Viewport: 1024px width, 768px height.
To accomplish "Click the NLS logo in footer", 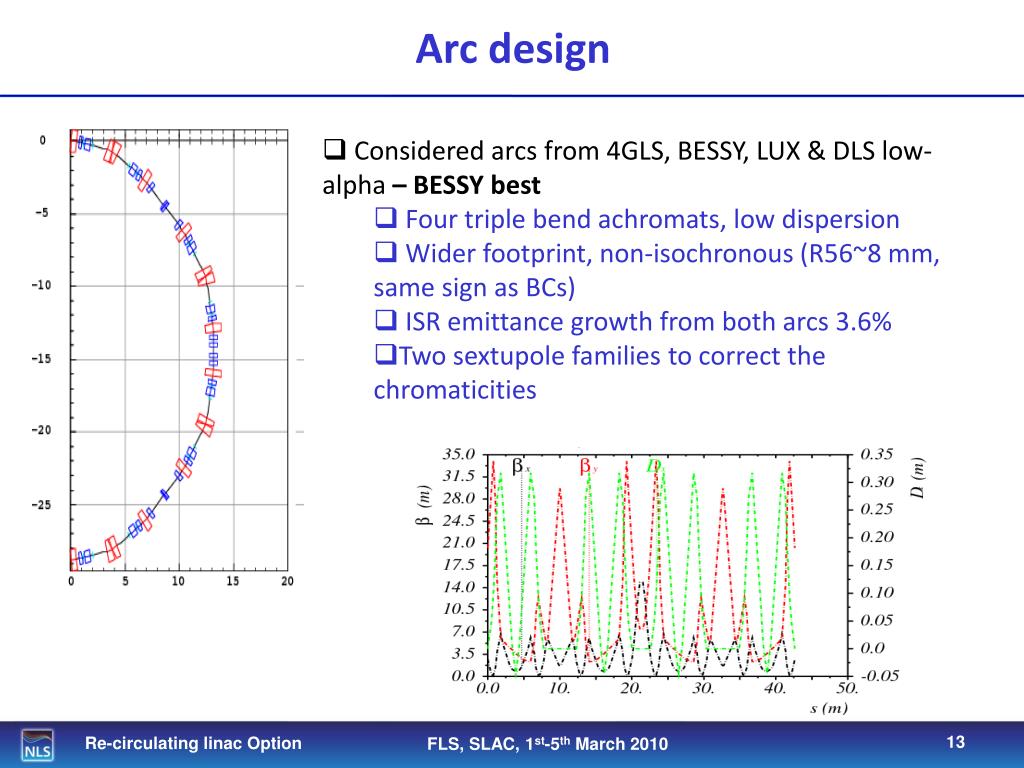I will (x=37, y=745).
